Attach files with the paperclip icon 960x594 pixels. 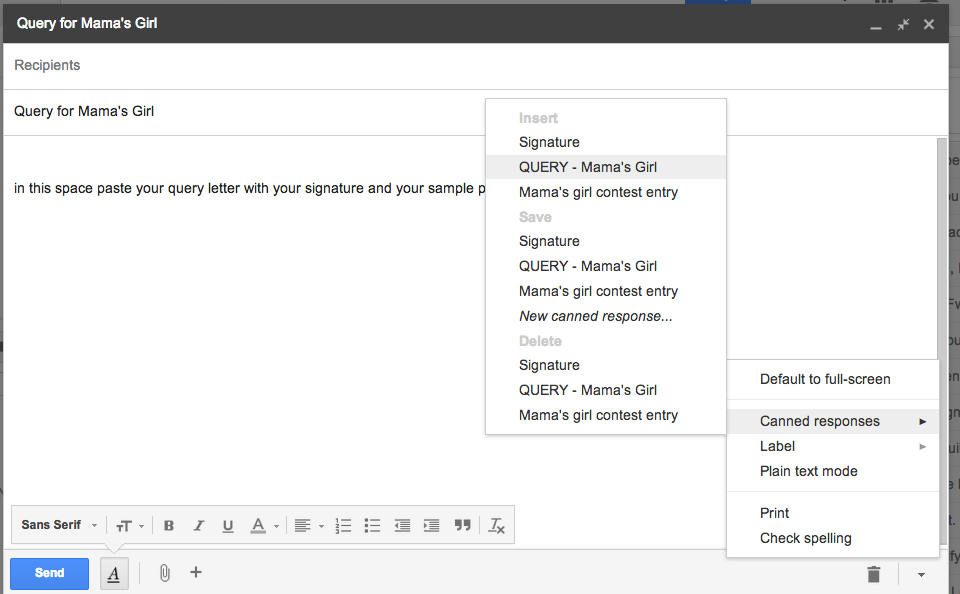(x=165, y=573)
